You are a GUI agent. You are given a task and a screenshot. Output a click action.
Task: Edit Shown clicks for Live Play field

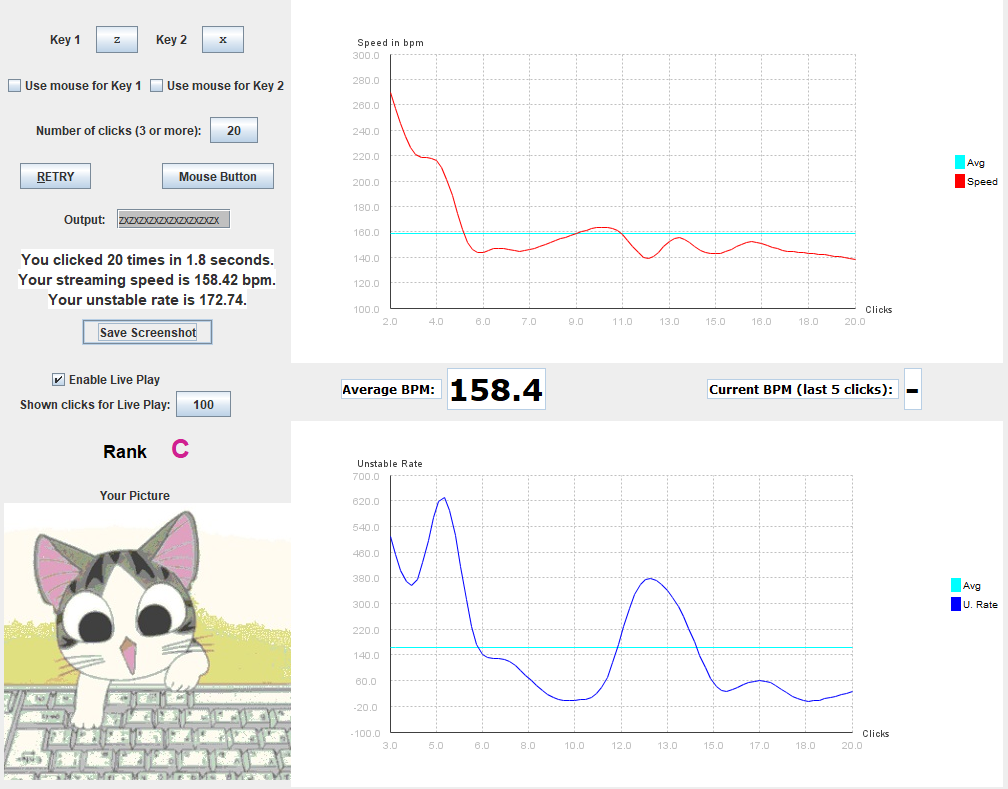(203, 404)
